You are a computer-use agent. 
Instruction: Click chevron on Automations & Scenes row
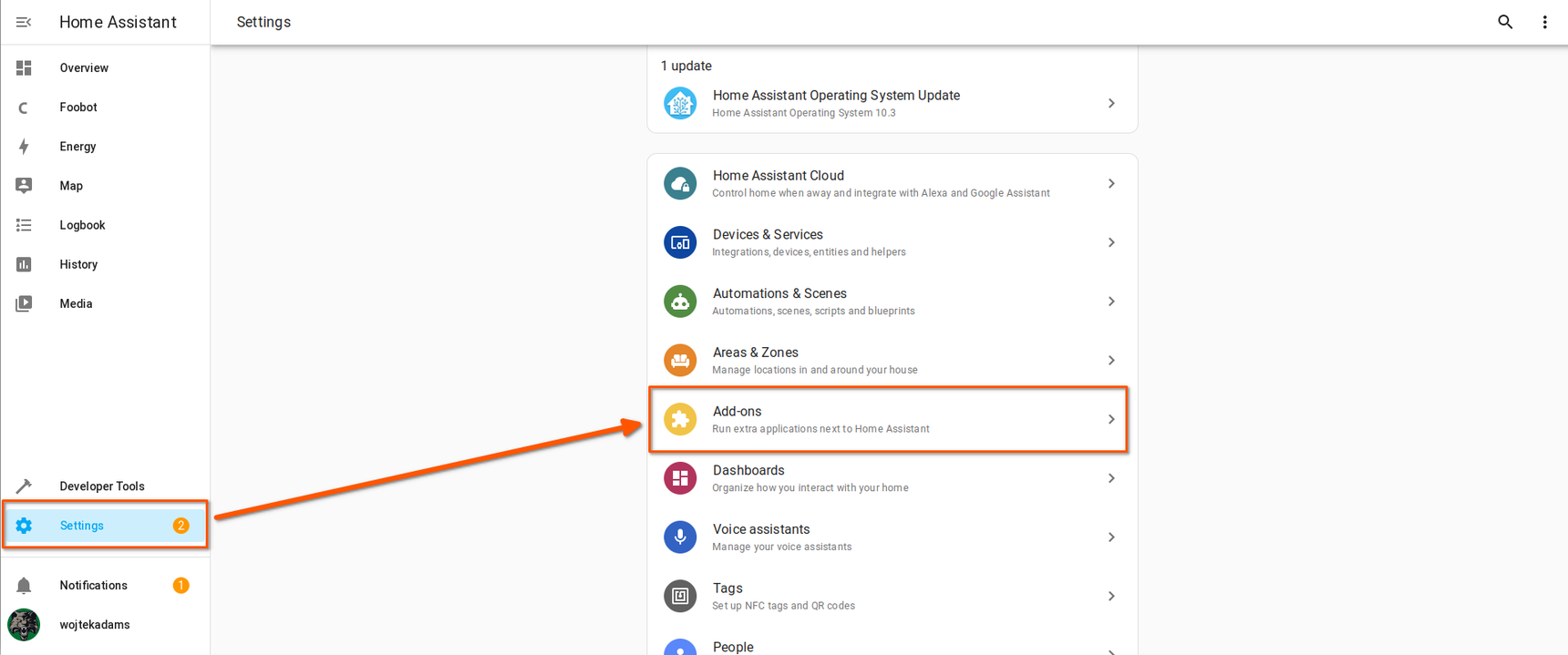[1111, 302]
